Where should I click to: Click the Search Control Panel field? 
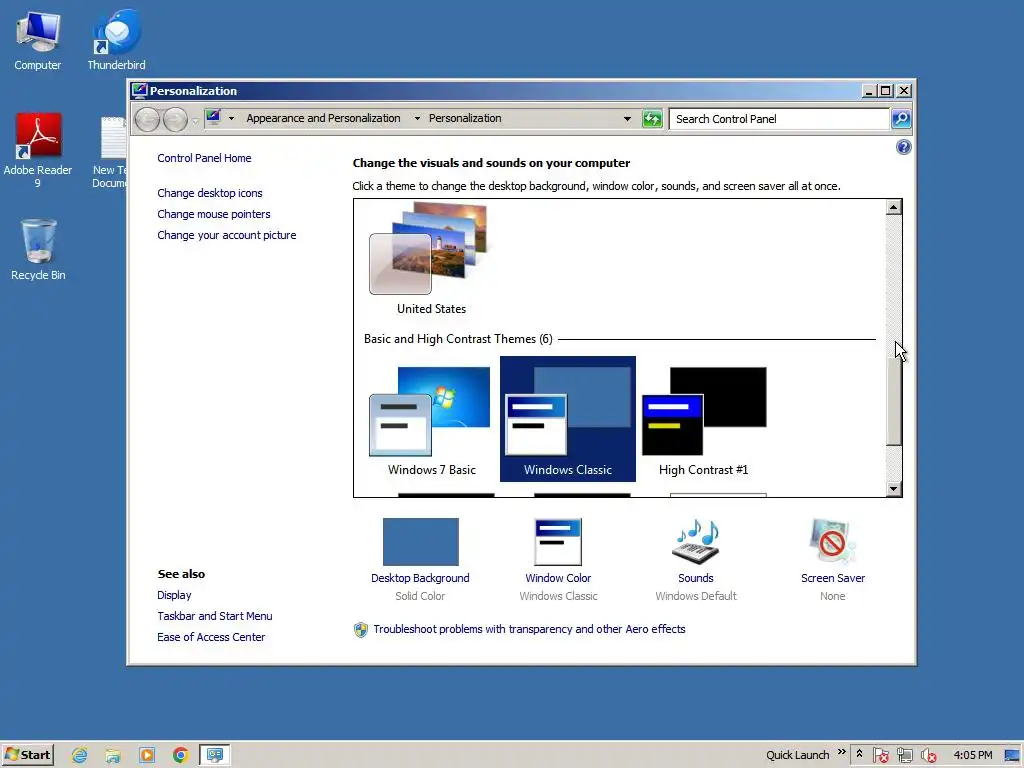[780, 119]
